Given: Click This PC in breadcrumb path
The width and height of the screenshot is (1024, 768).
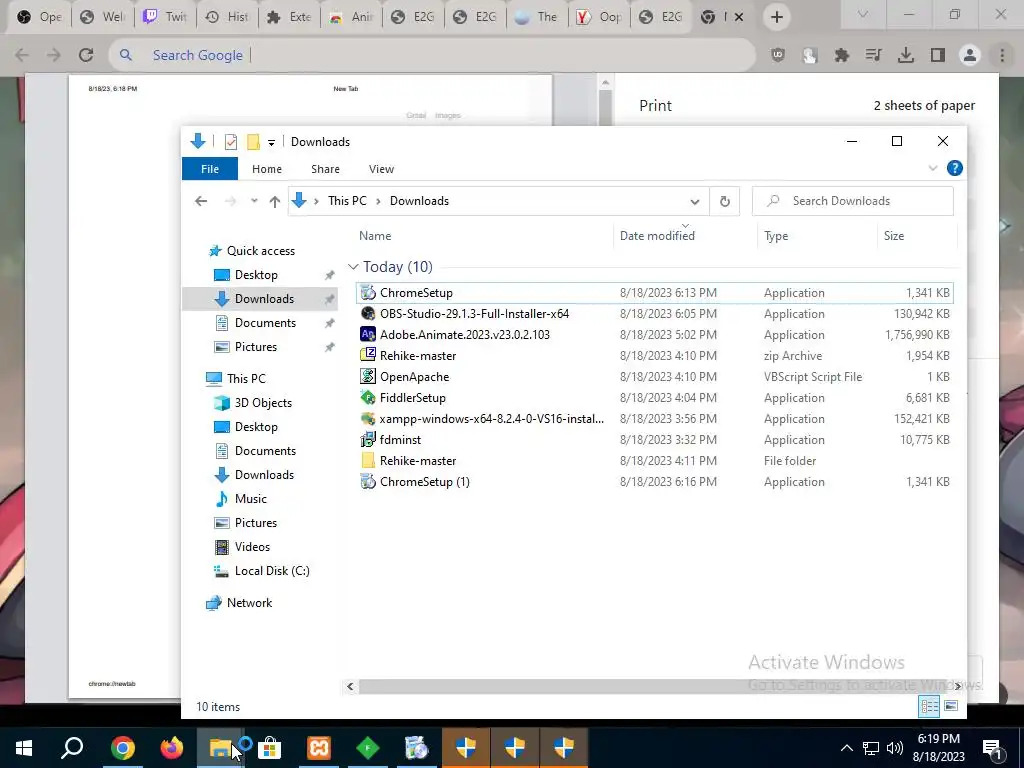Looking at the screenshot, I should tap(347, 201).
